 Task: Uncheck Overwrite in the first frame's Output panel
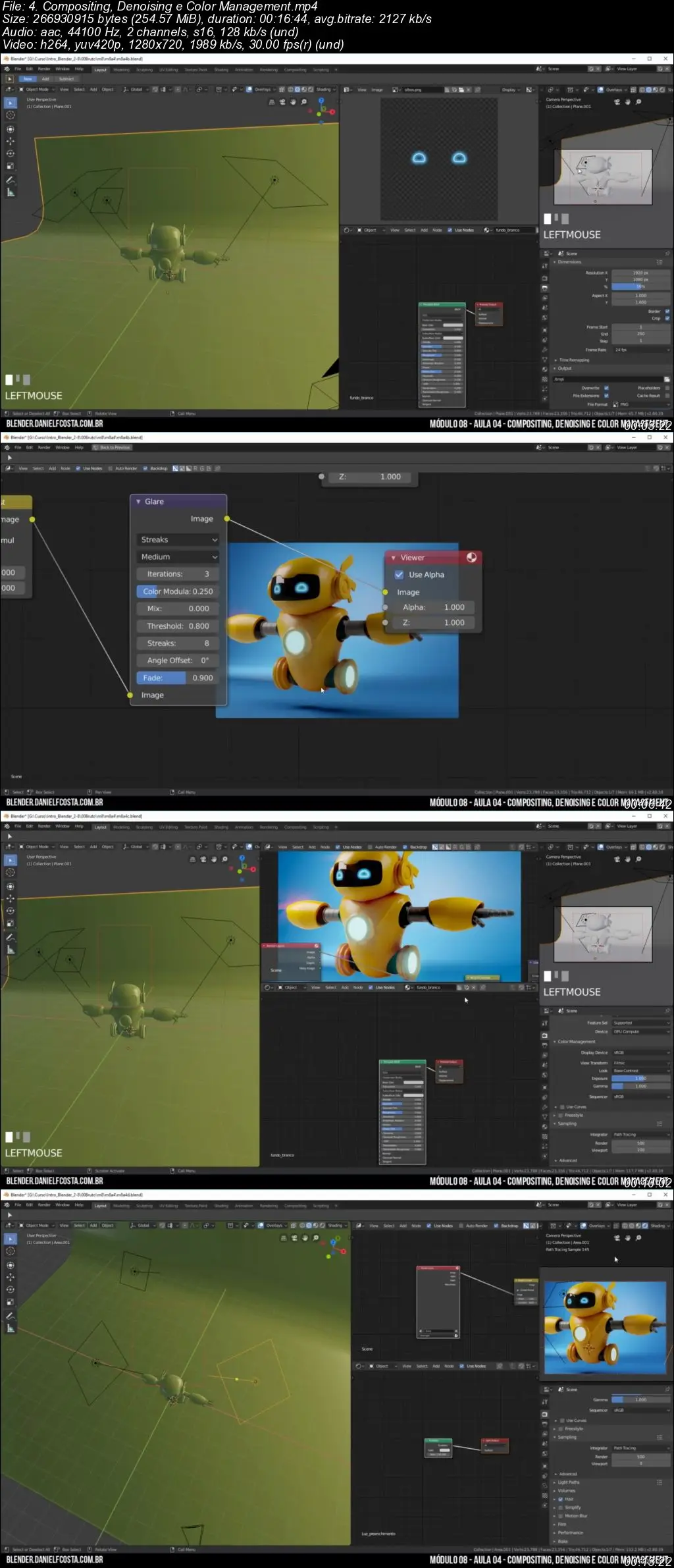[606, 388]
